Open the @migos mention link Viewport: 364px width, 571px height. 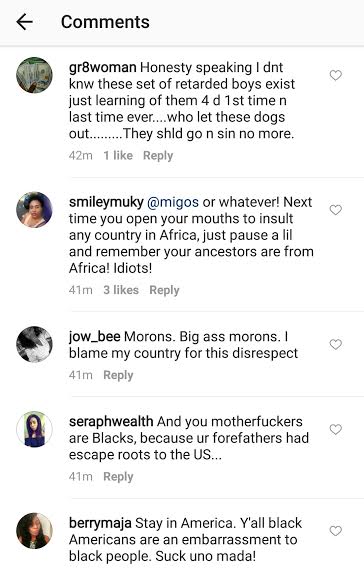[x=173, y=202]
